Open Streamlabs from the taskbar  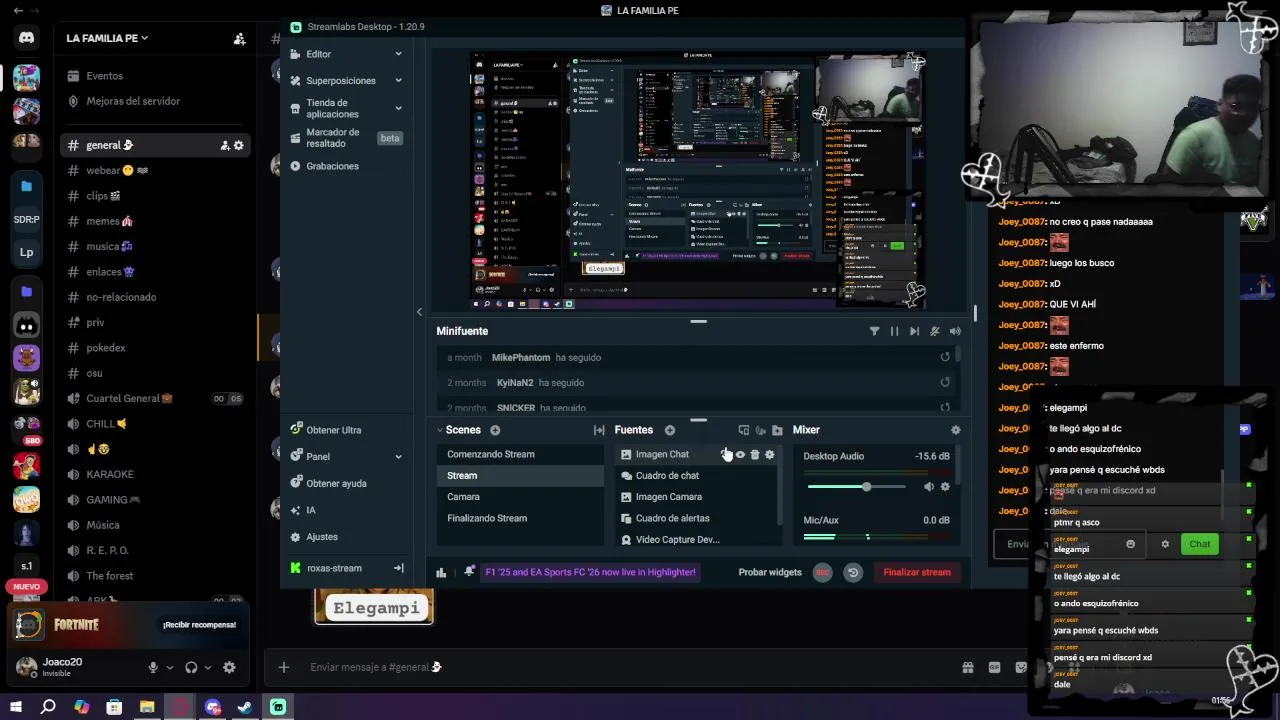coord(278,707)
